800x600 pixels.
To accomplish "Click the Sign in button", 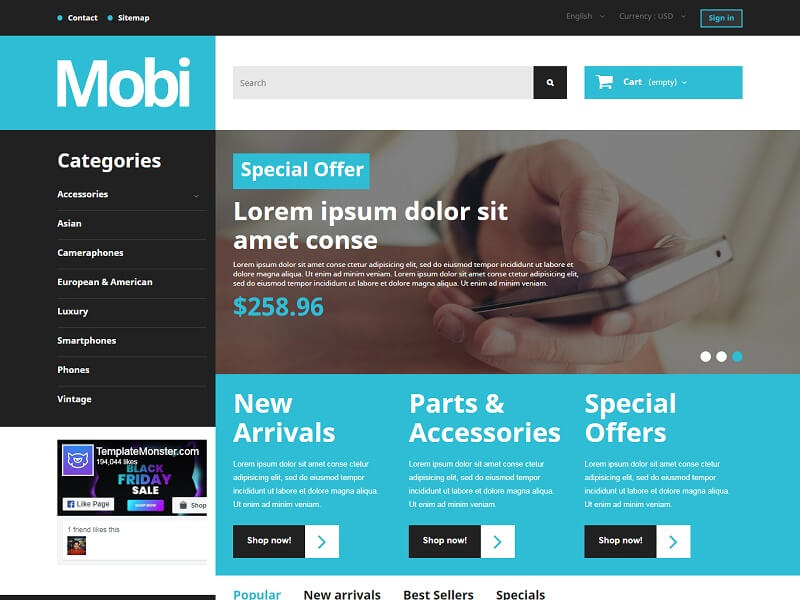I will 721,18.
